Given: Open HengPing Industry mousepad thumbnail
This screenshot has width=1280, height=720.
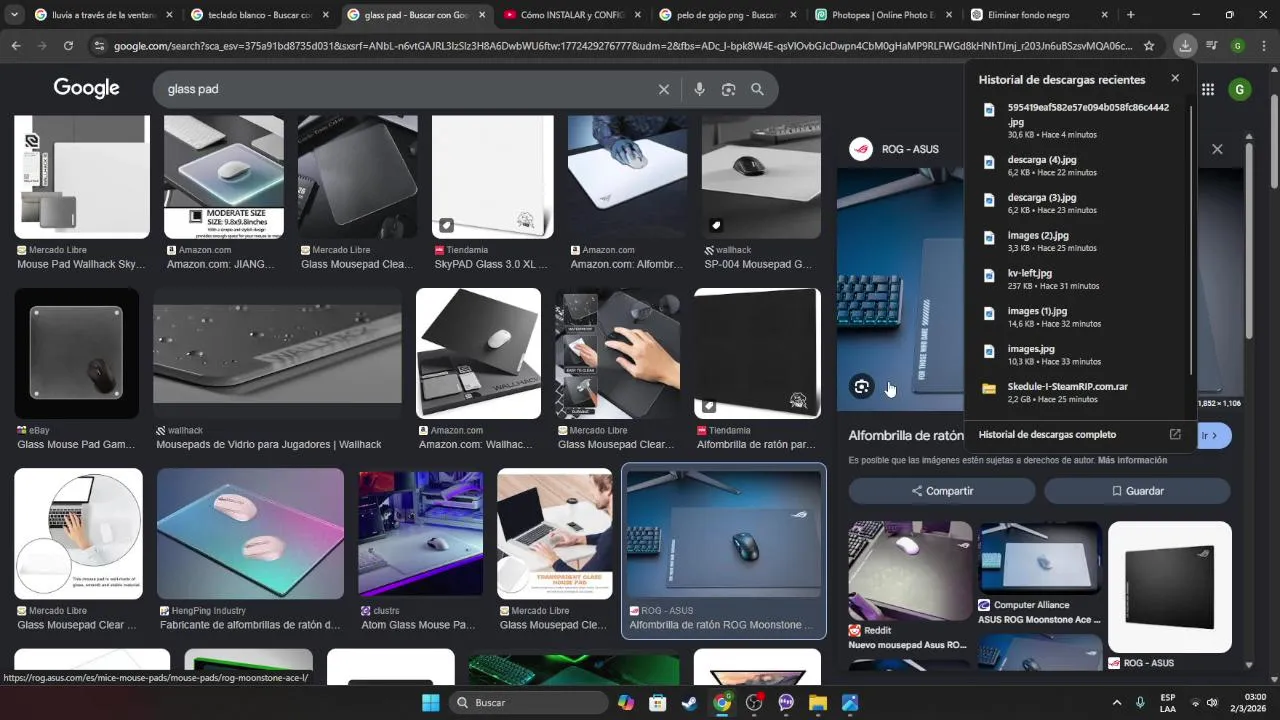Looking at the screenshot, I should pos(250,534).
